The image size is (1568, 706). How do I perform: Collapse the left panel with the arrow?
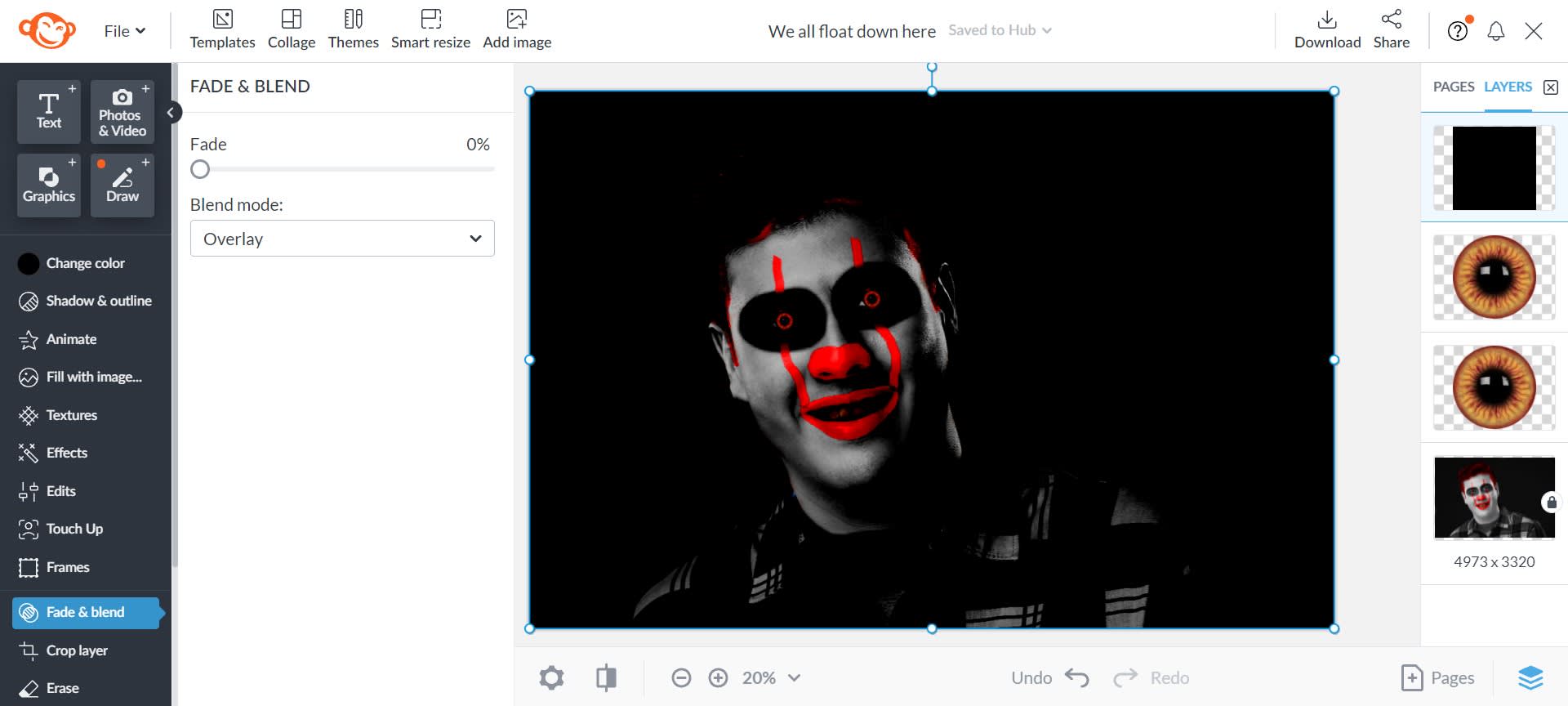point(171,113)
